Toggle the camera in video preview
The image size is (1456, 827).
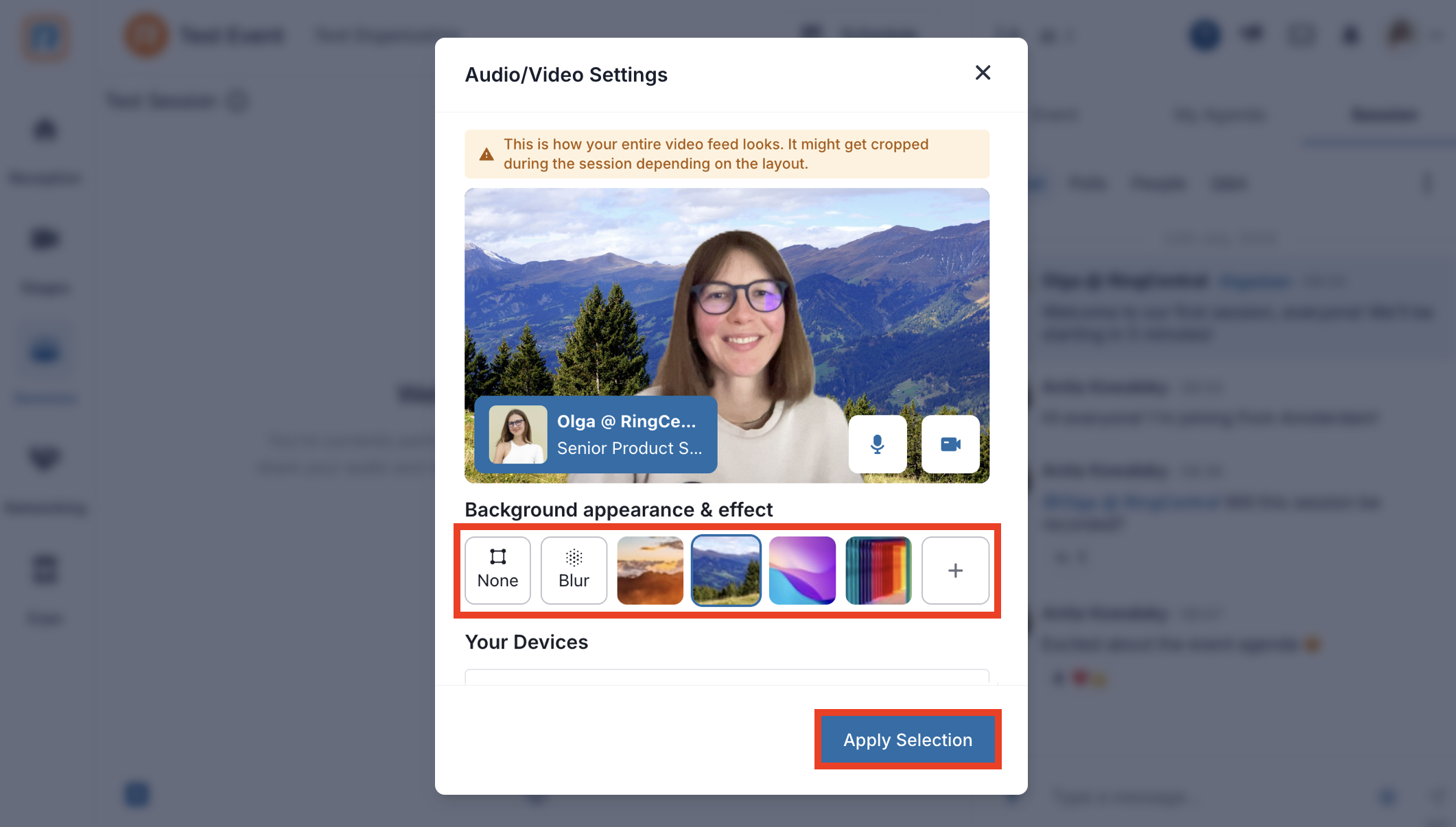pyautogui.click(x=950, y=444)
